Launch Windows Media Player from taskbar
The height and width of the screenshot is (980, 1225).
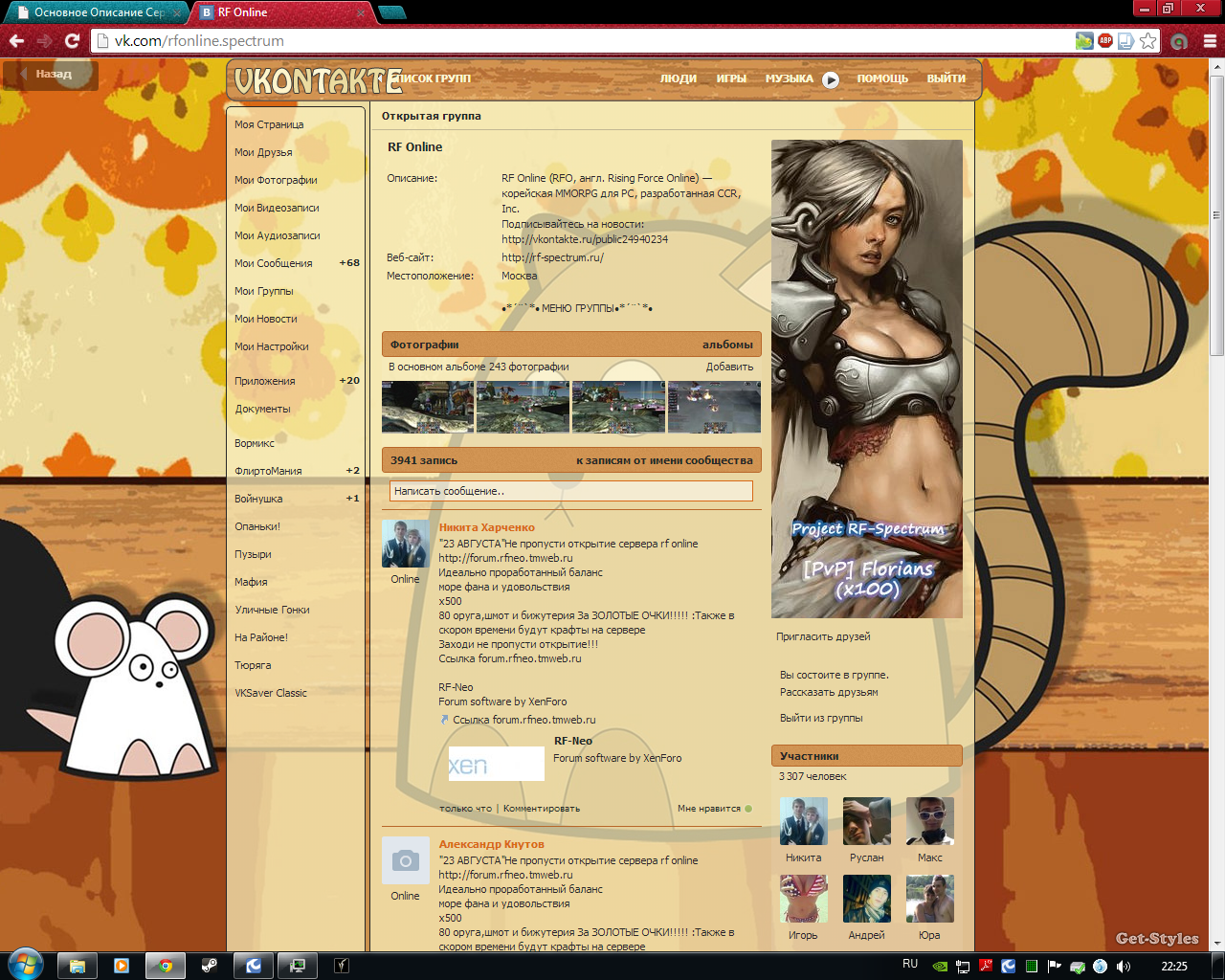point(122,966)
